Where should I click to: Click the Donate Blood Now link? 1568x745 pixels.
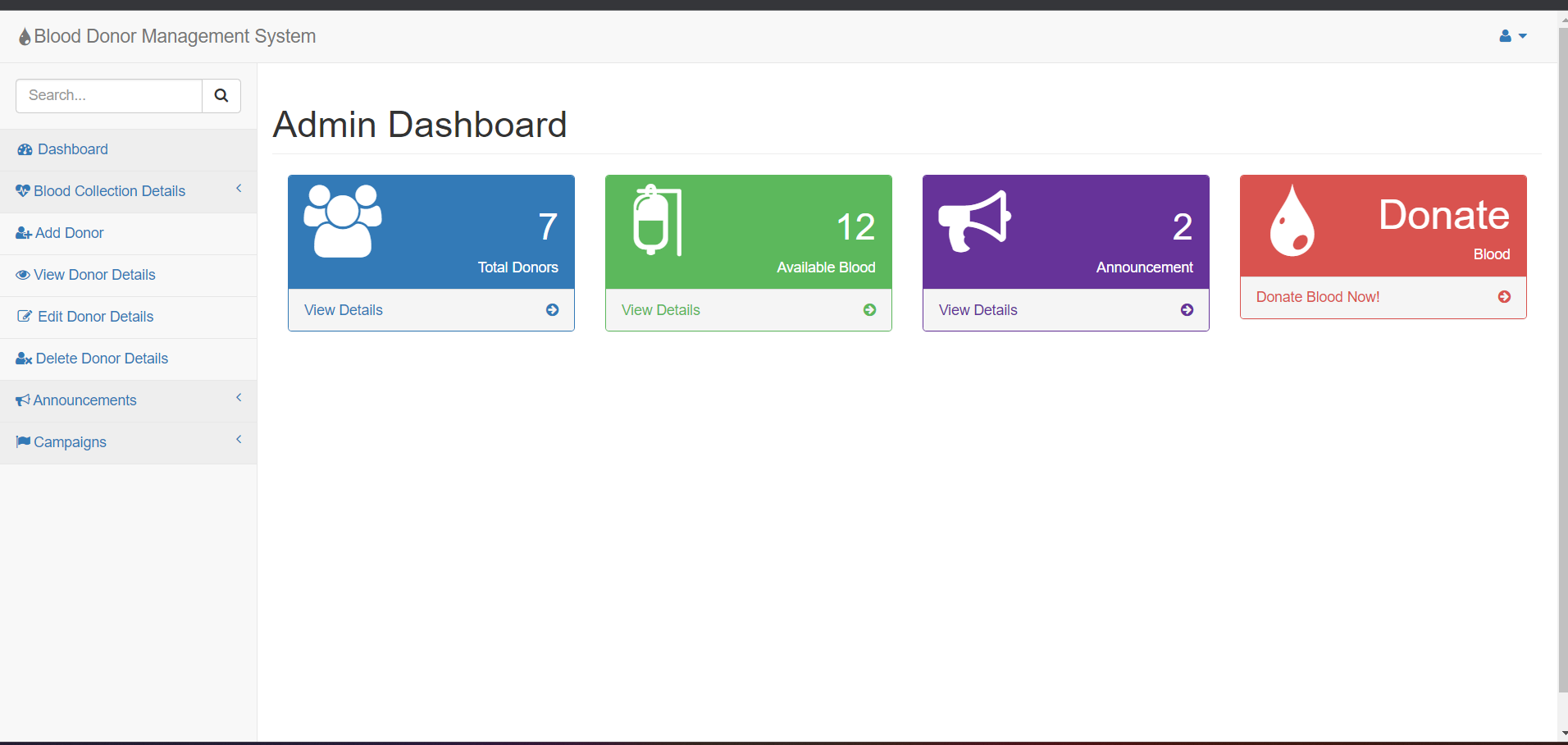1318,296
